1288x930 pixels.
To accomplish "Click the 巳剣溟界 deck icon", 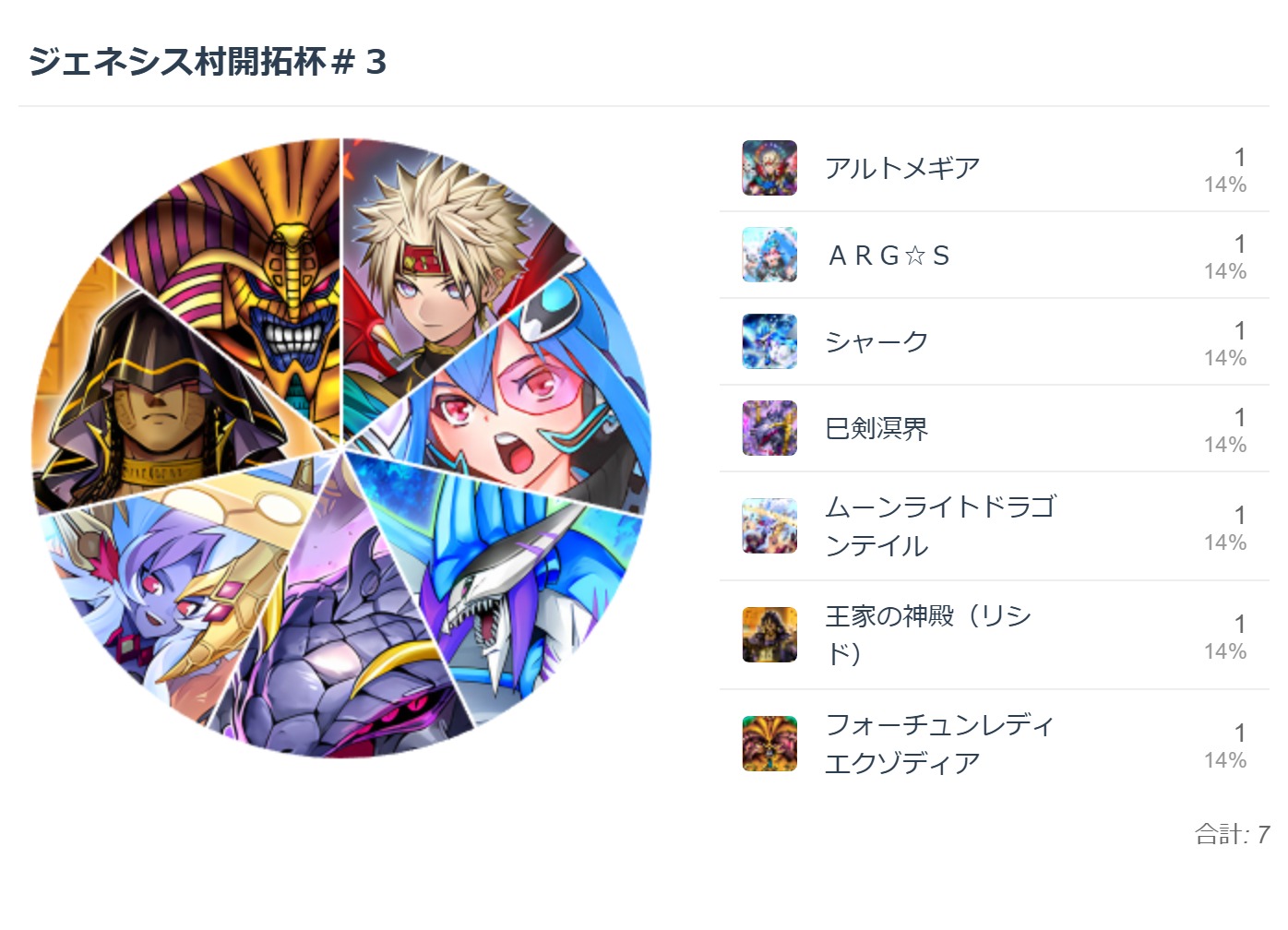I will (x=769, y=428).
